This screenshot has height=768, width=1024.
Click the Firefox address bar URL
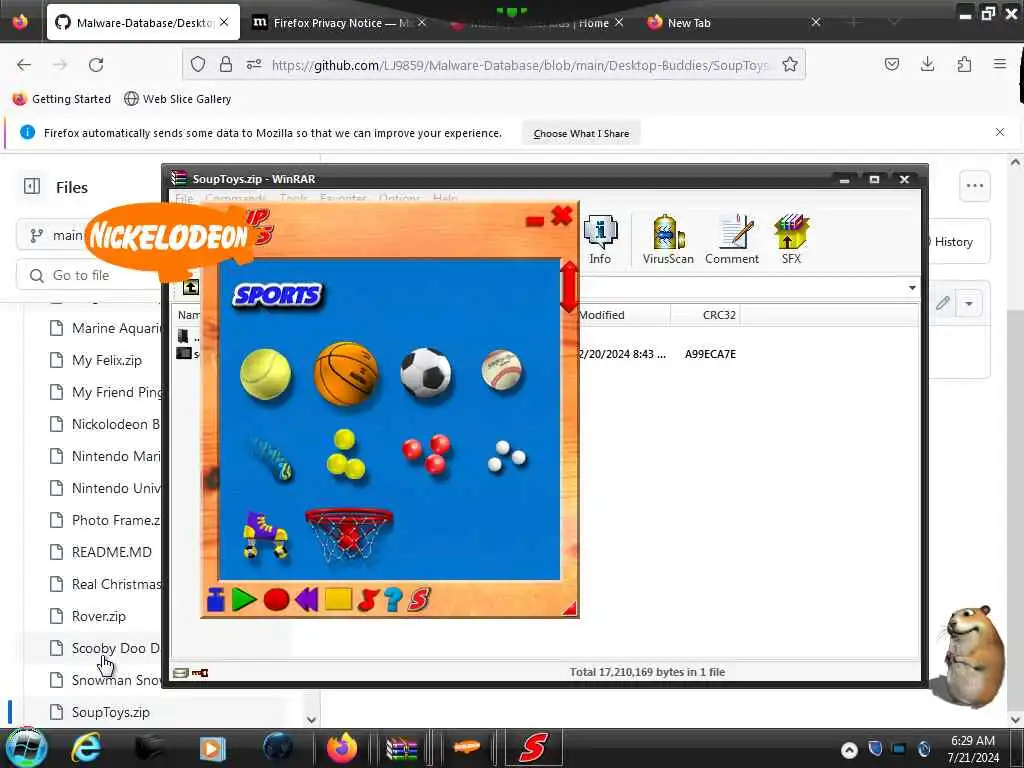(520, 65)
